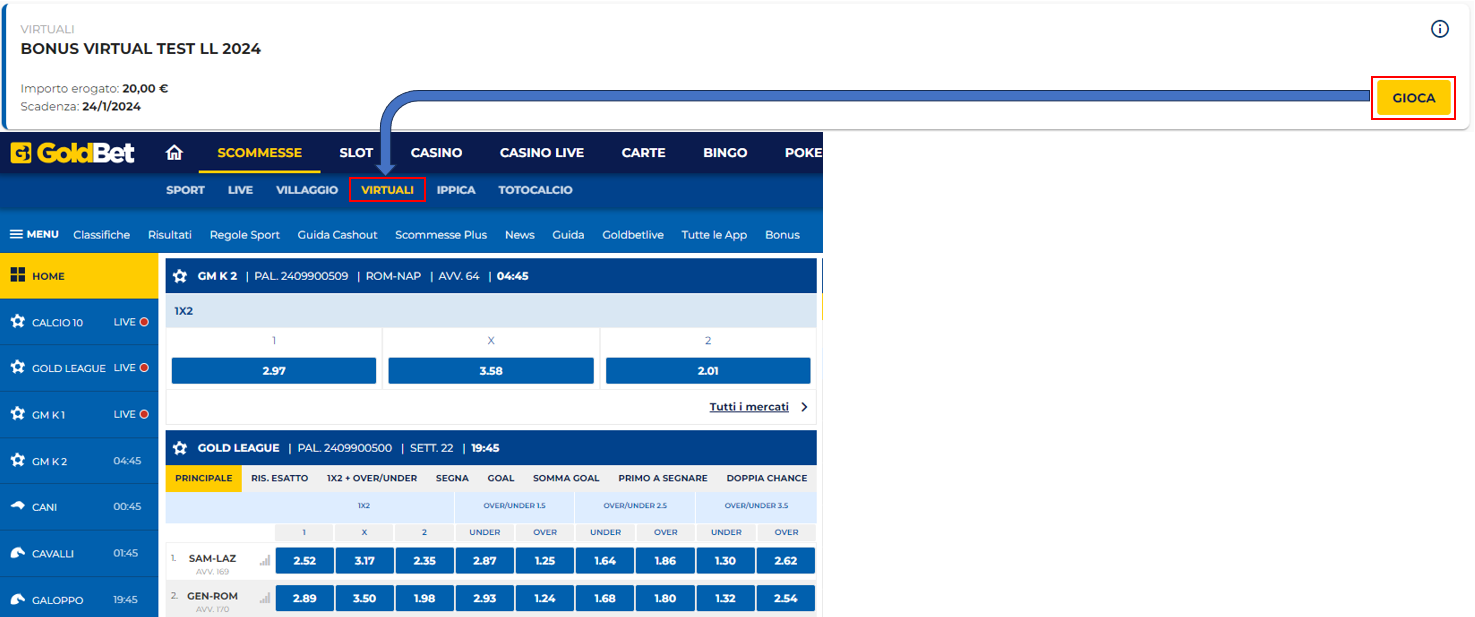
Task: Open the Risultati link
Action: (x=170, y=235)
